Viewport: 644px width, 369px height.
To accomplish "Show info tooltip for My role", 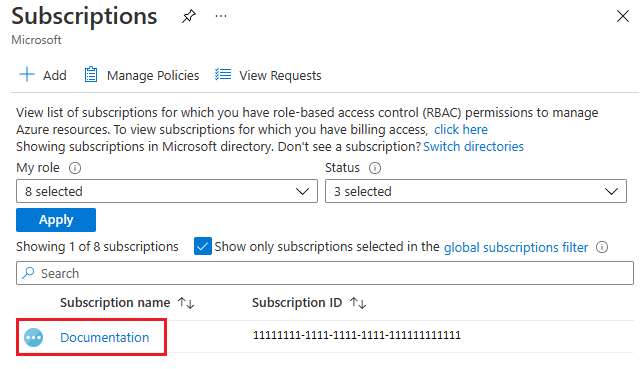I will (x=75, y=168).
